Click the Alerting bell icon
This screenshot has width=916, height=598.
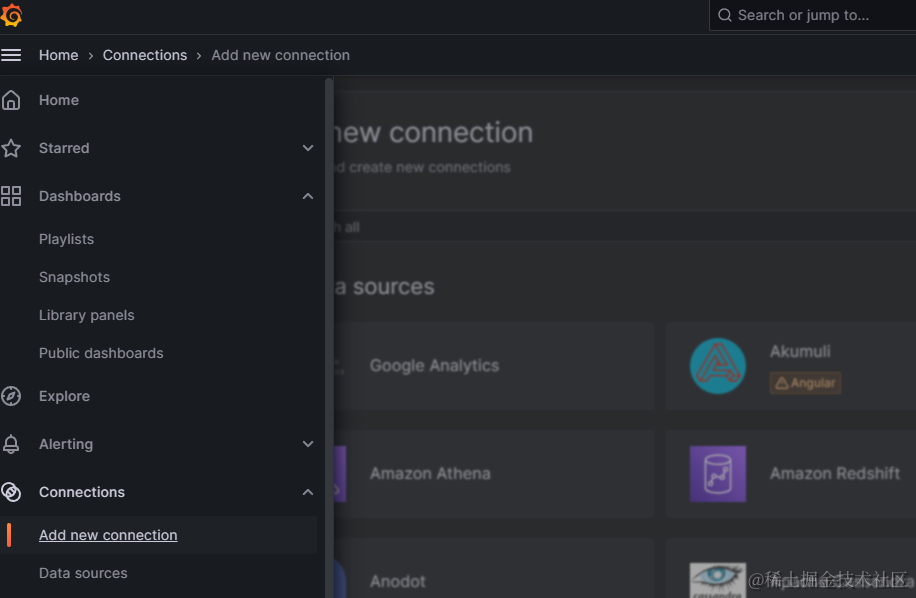click(11, 444)
